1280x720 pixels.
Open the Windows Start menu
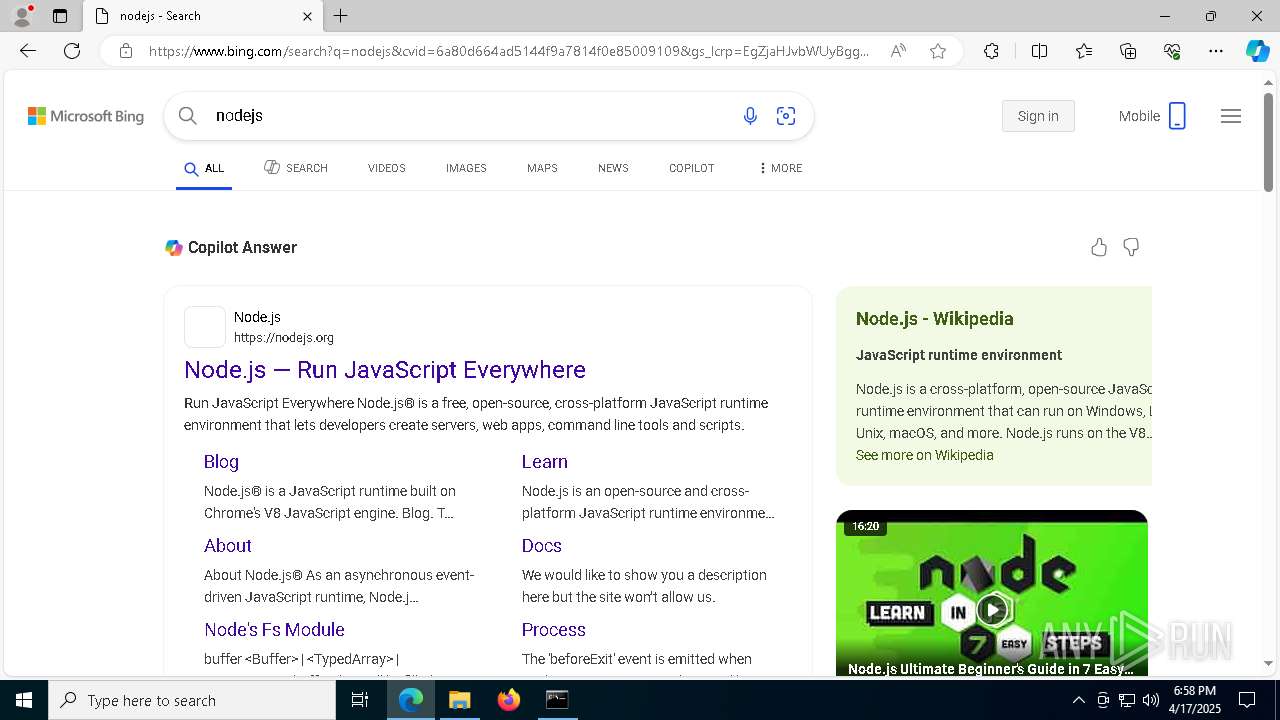(x=24, y=700)
